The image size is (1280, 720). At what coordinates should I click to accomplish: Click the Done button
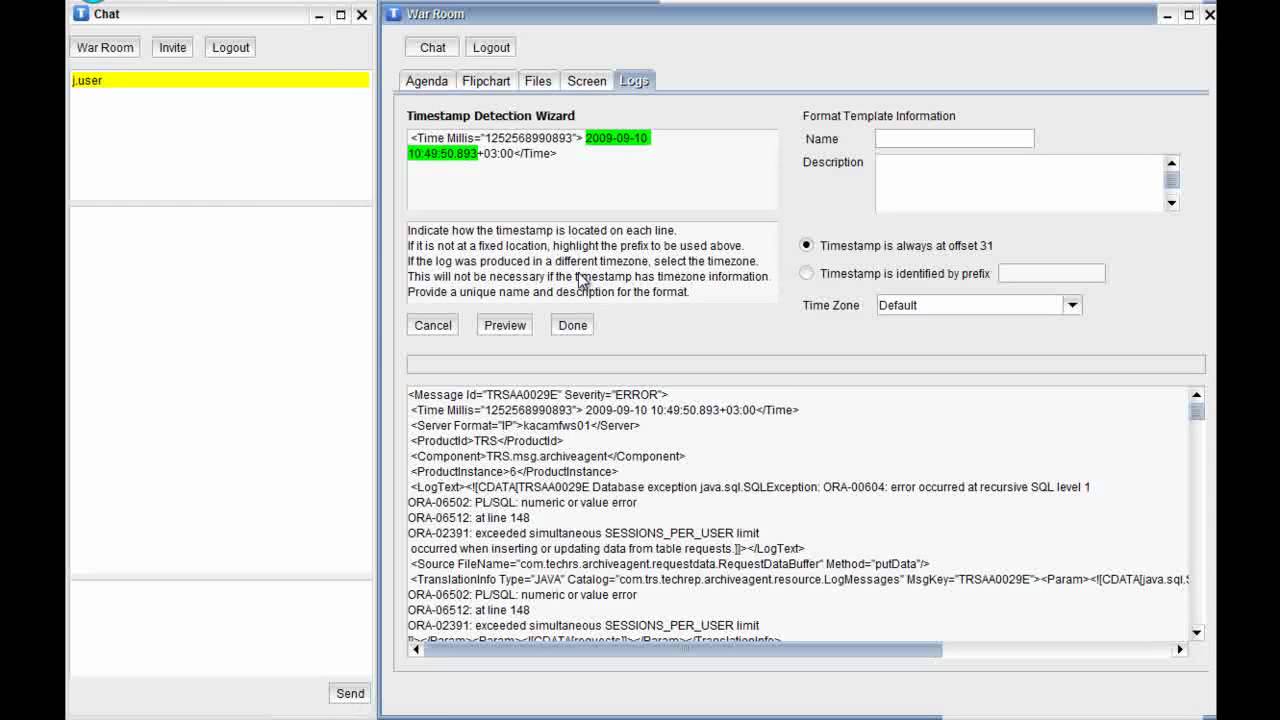pos(573,325)
